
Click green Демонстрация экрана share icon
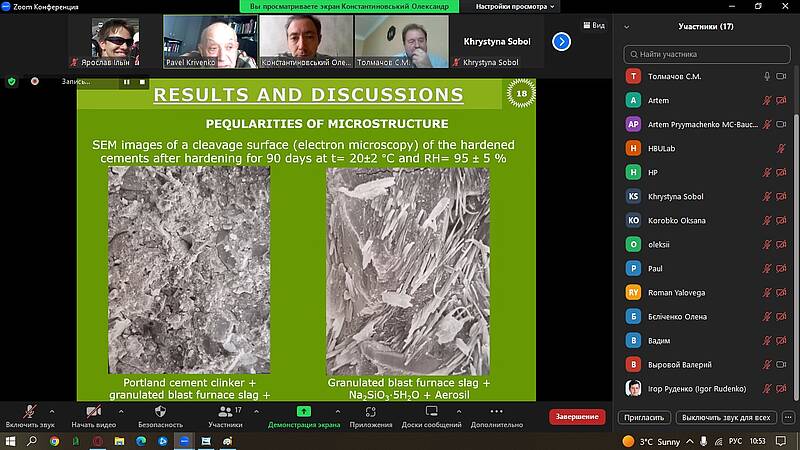(x=304, y=411)
